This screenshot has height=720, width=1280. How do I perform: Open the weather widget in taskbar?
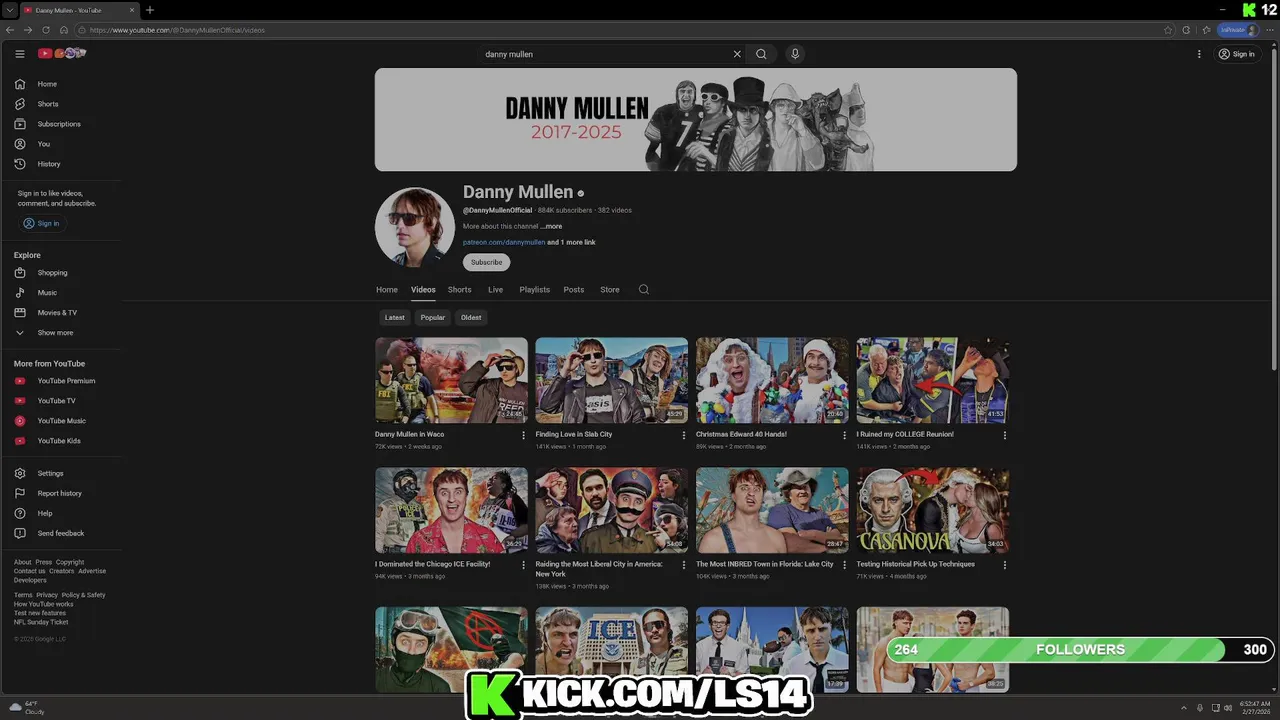pos(25,707)
